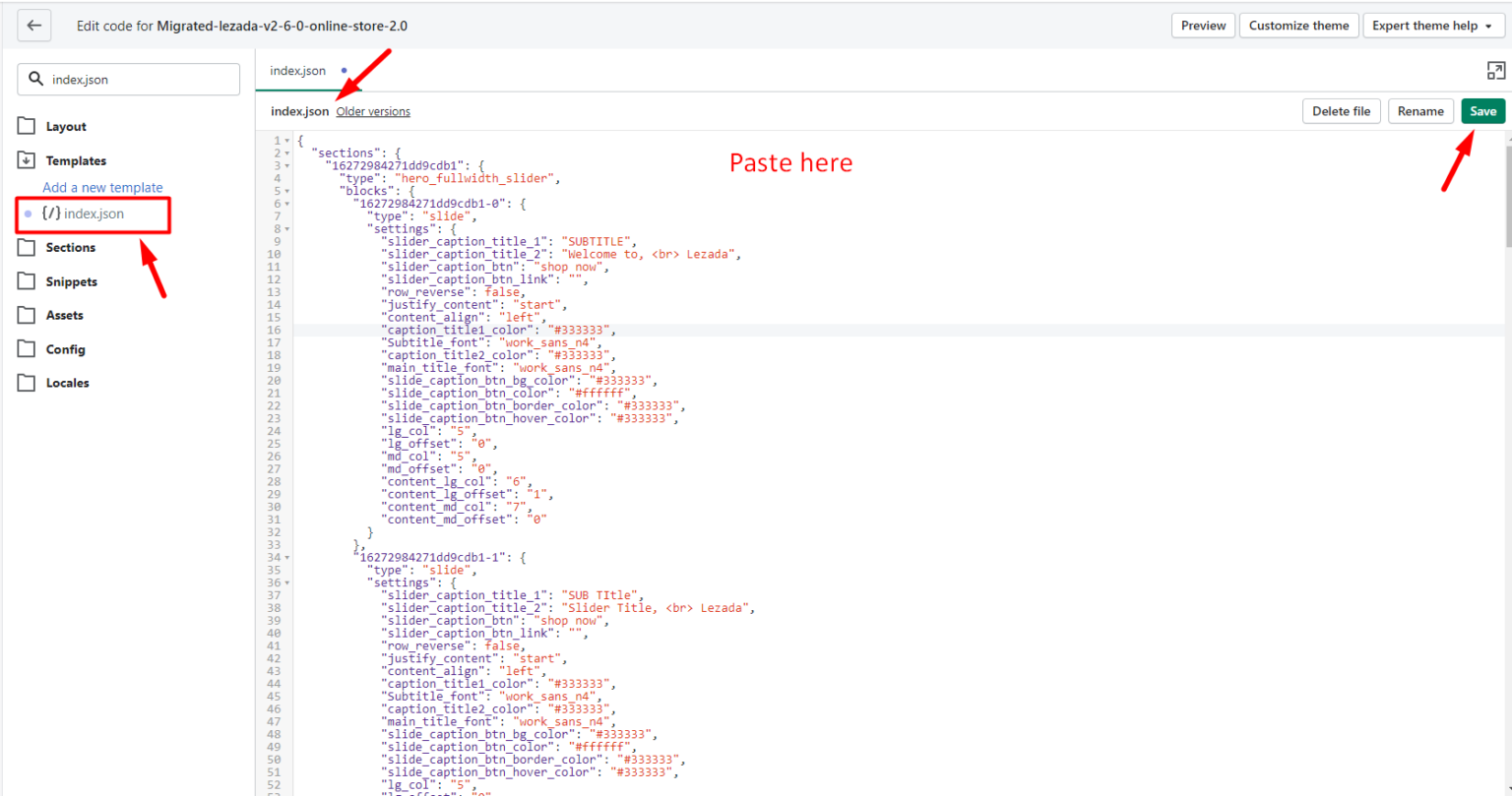1512x796 pixels.
Task: Open the Expert theme help dropdown
Action: (x=1431, y=26)
